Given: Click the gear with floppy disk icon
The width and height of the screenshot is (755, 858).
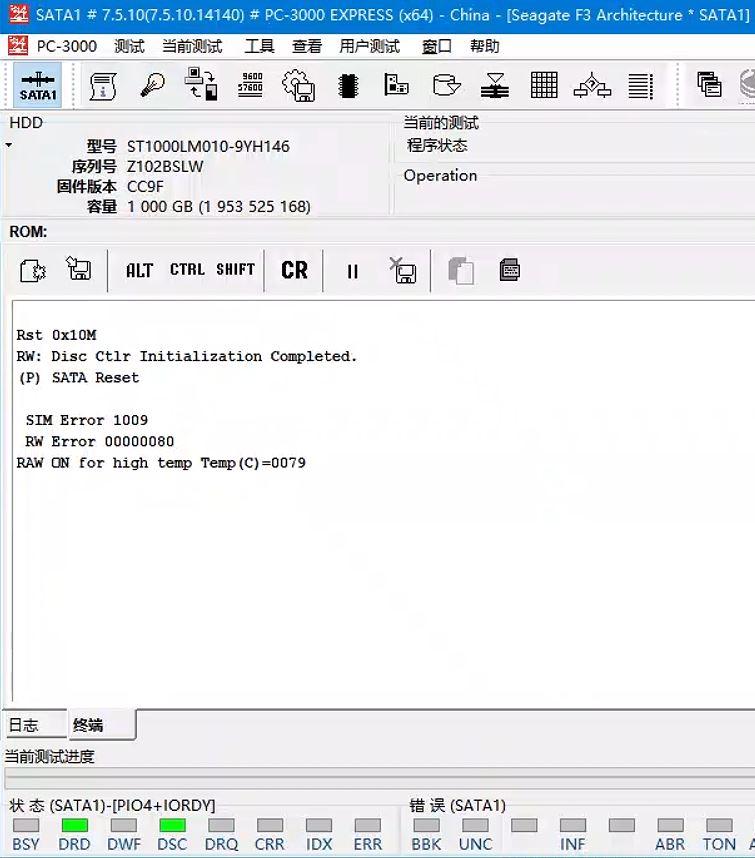Looking at the screenshot, I should pyautogui.click(x=298, y=85).
